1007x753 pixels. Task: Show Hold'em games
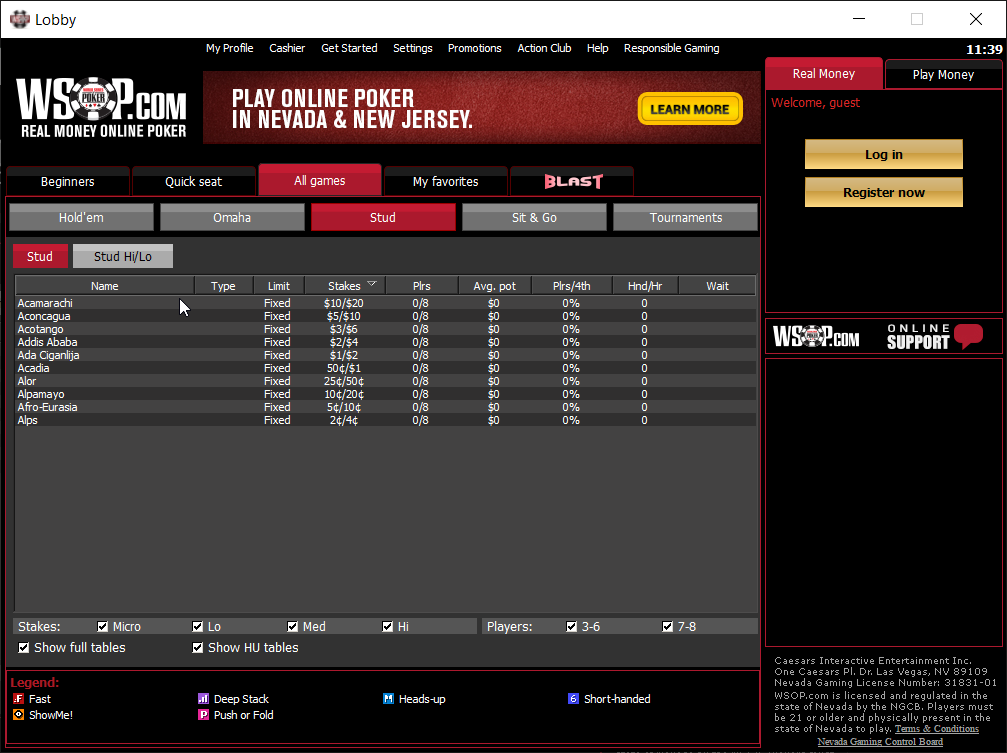point(81,217)
